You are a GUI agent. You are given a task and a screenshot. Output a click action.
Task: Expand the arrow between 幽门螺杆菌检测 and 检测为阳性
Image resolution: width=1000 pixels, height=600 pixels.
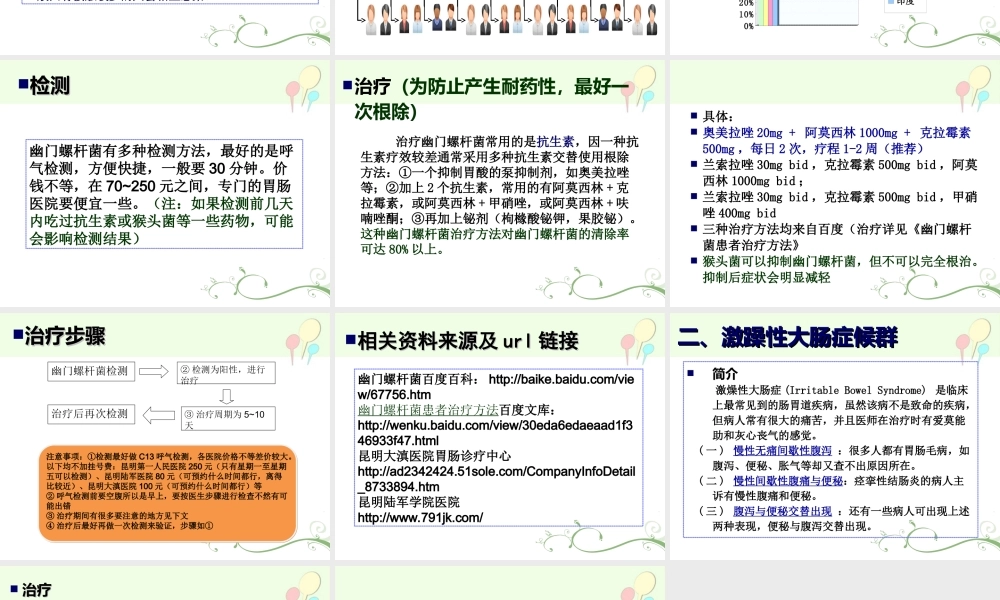[x=156, y=372]
